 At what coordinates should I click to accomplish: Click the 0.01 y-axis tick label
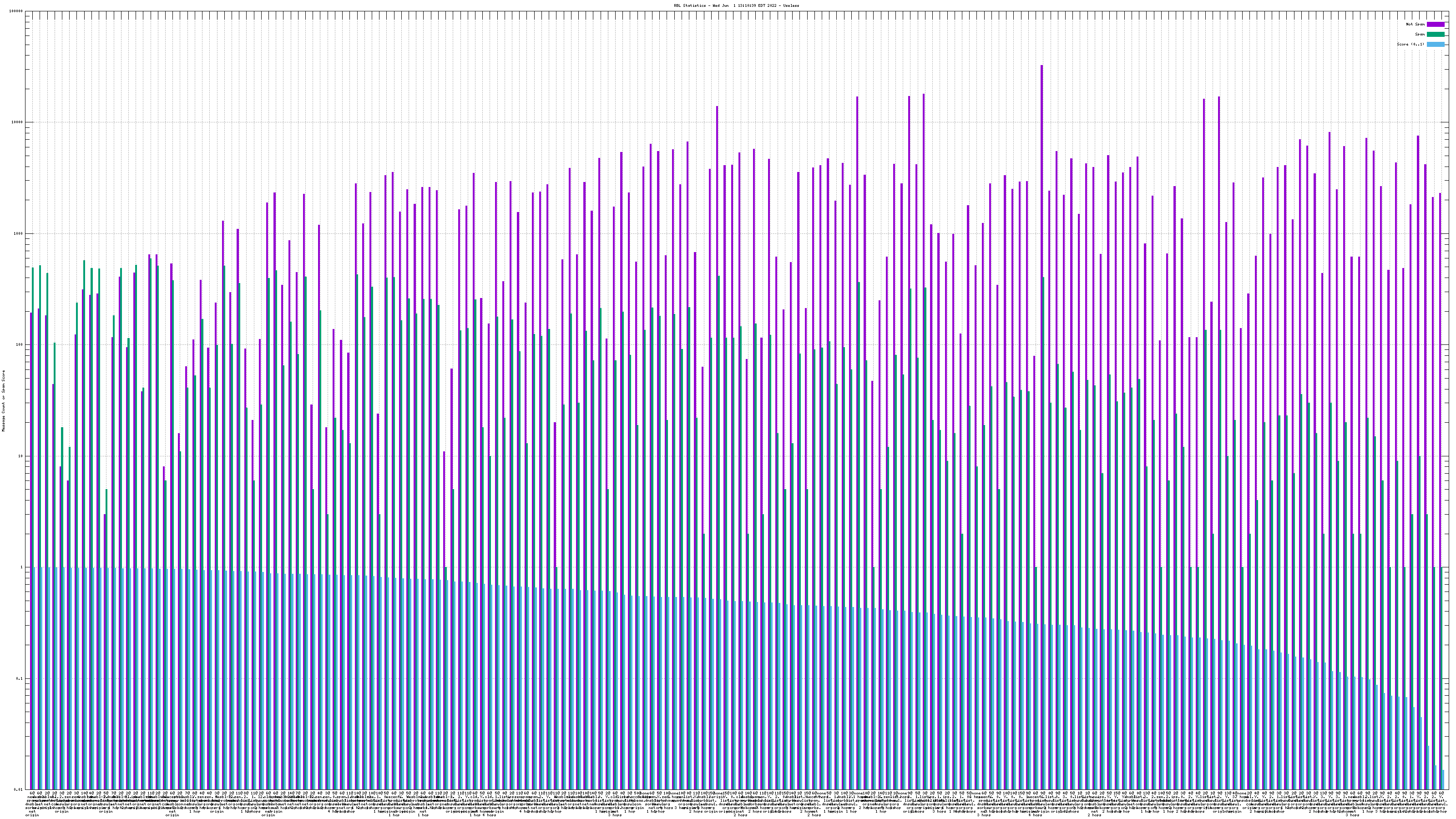point(19,789)
